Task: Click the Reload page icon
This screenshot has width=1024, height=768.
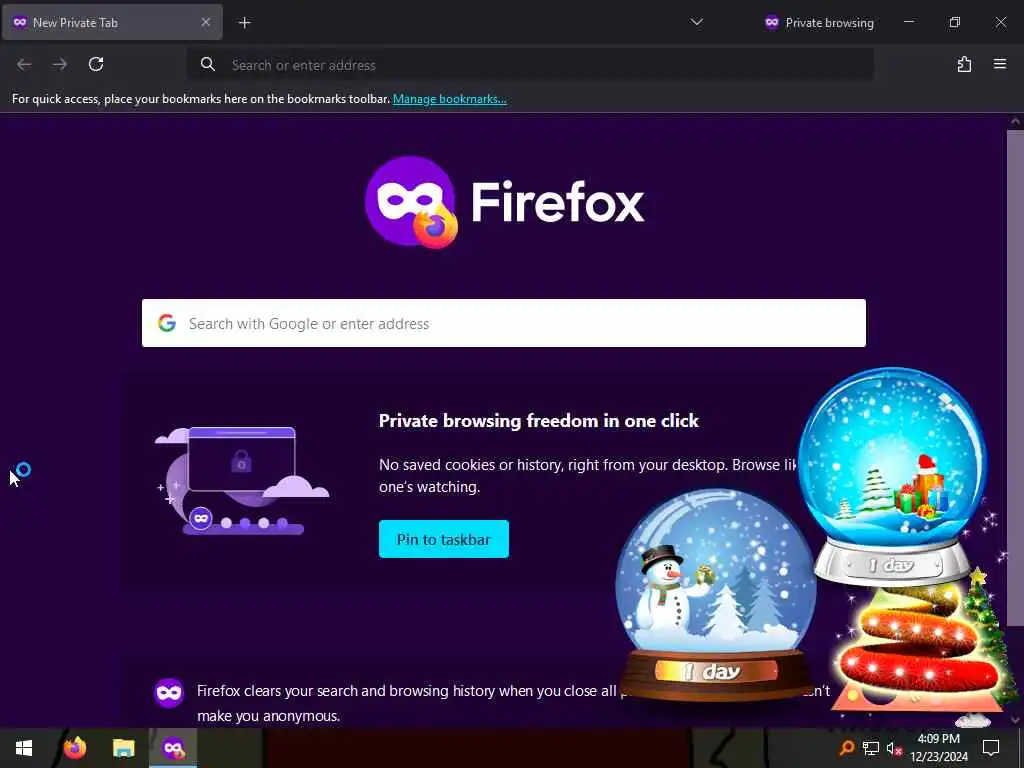Action: (96, 64)
